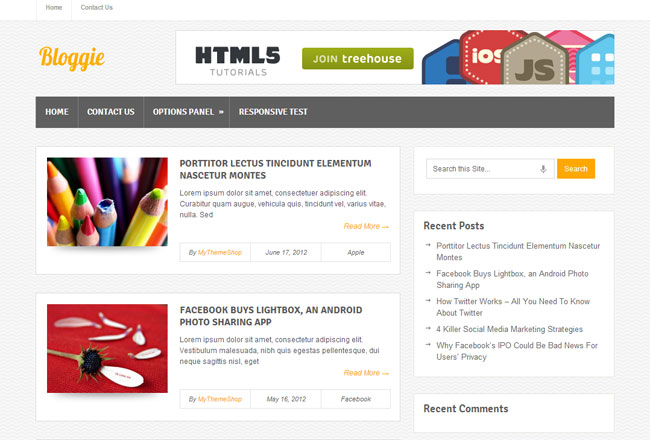
Task: Click the JS badge in the banner
Action: [535, 60]
